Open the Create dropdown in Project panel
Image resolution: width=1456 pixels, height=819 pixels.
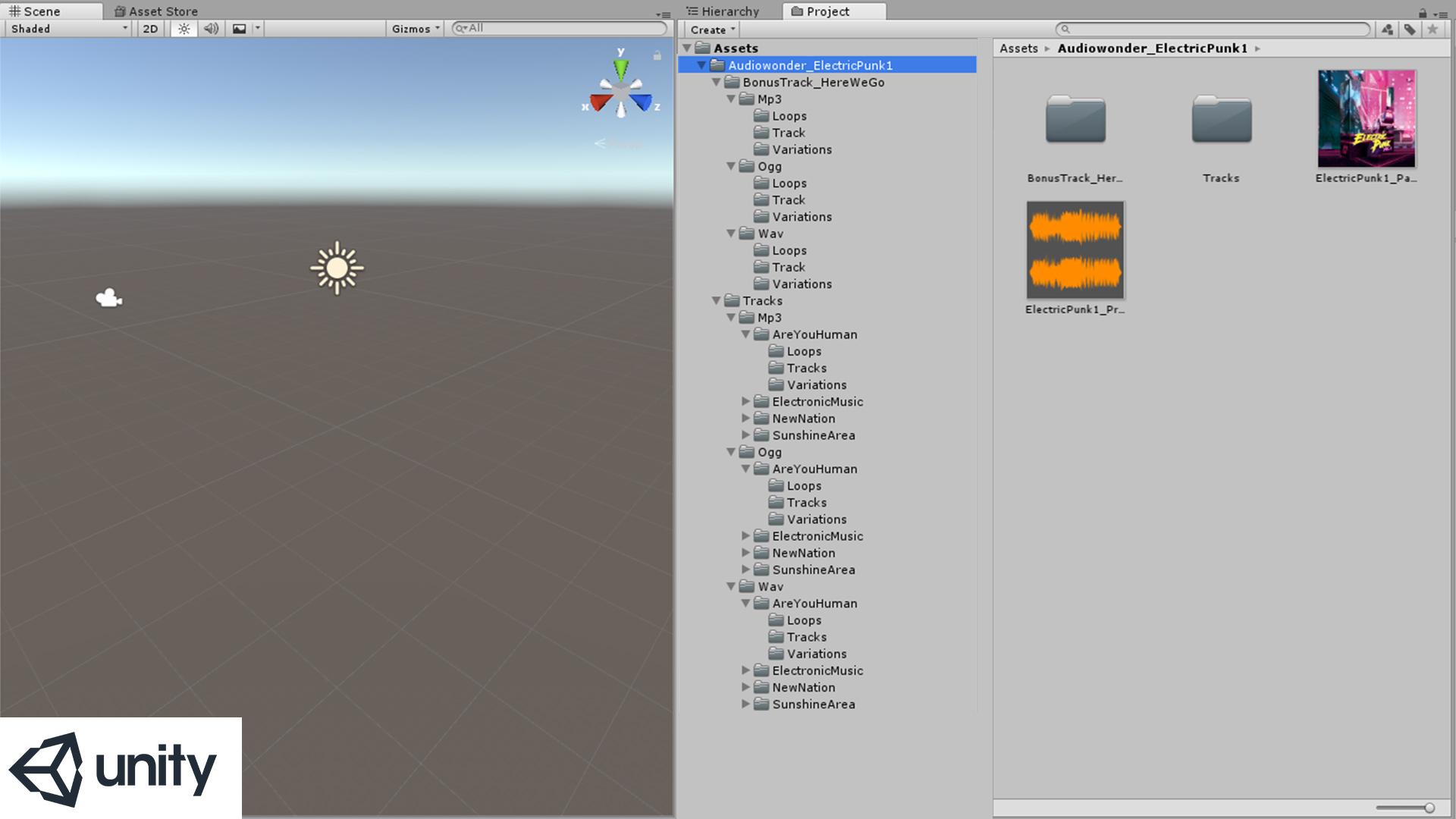coord(713,30)
